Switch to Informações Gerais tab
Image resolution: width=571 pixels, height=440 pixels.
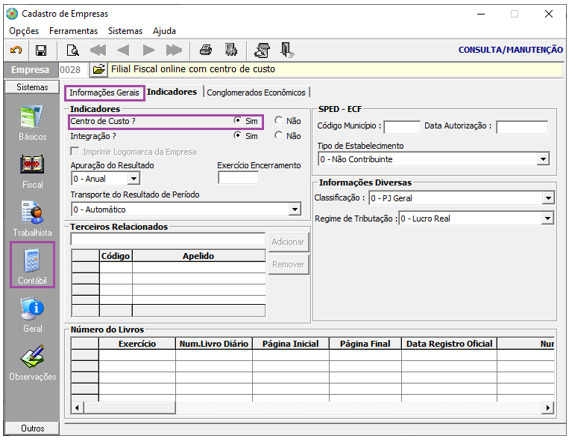click(105, 93)
